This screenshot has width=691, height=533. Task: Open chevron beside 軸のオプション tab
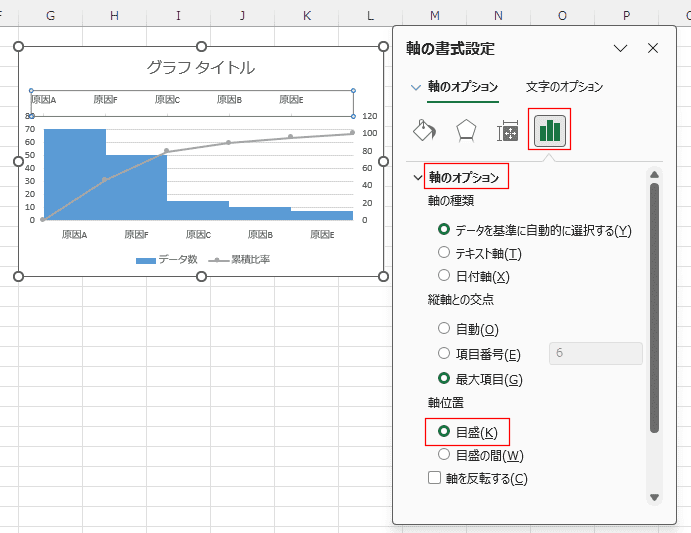tap(416, 87)
